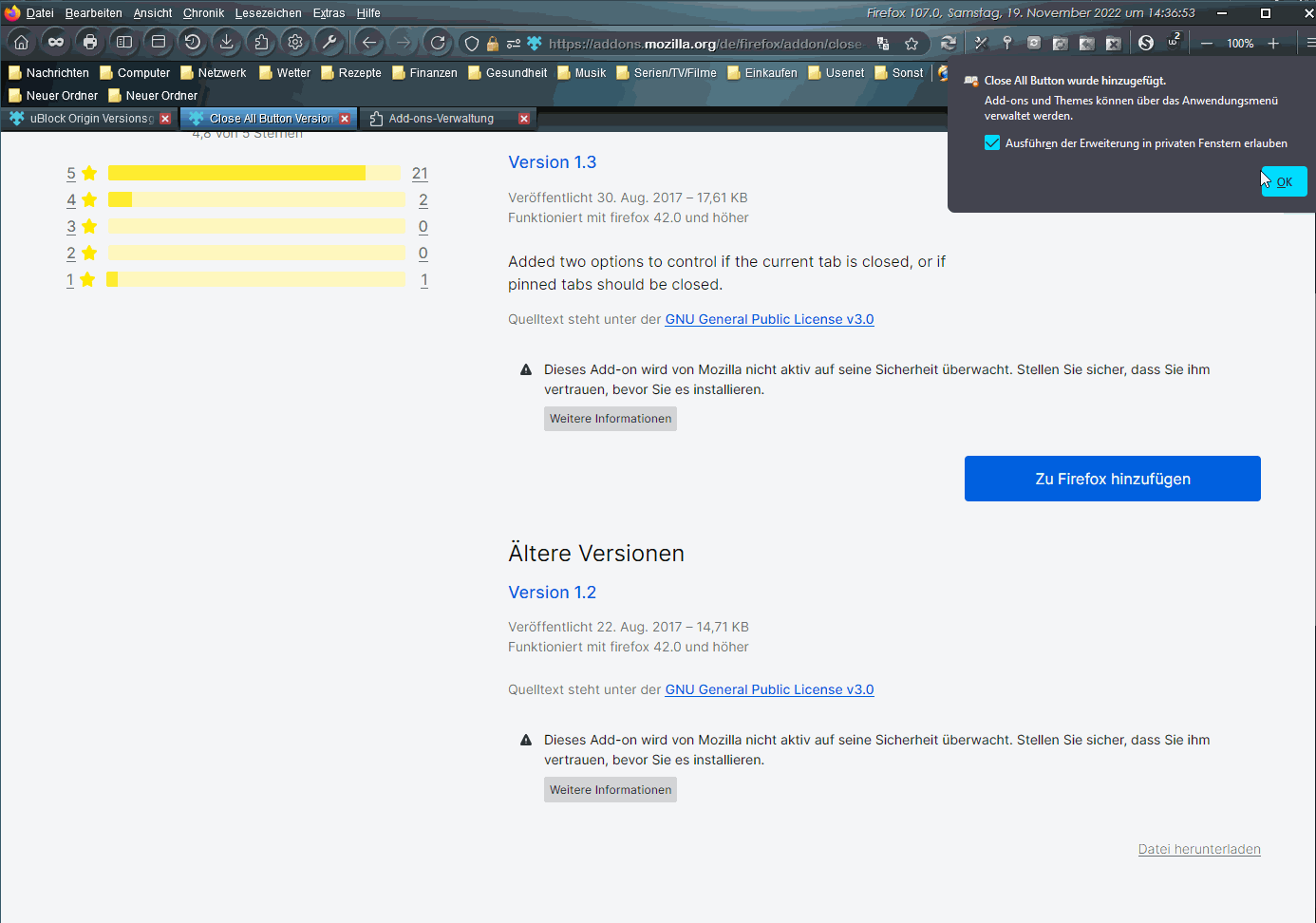Click the 1-star rating bar
The height and width of the screenshot is (923, 1316).
[254, 279]
